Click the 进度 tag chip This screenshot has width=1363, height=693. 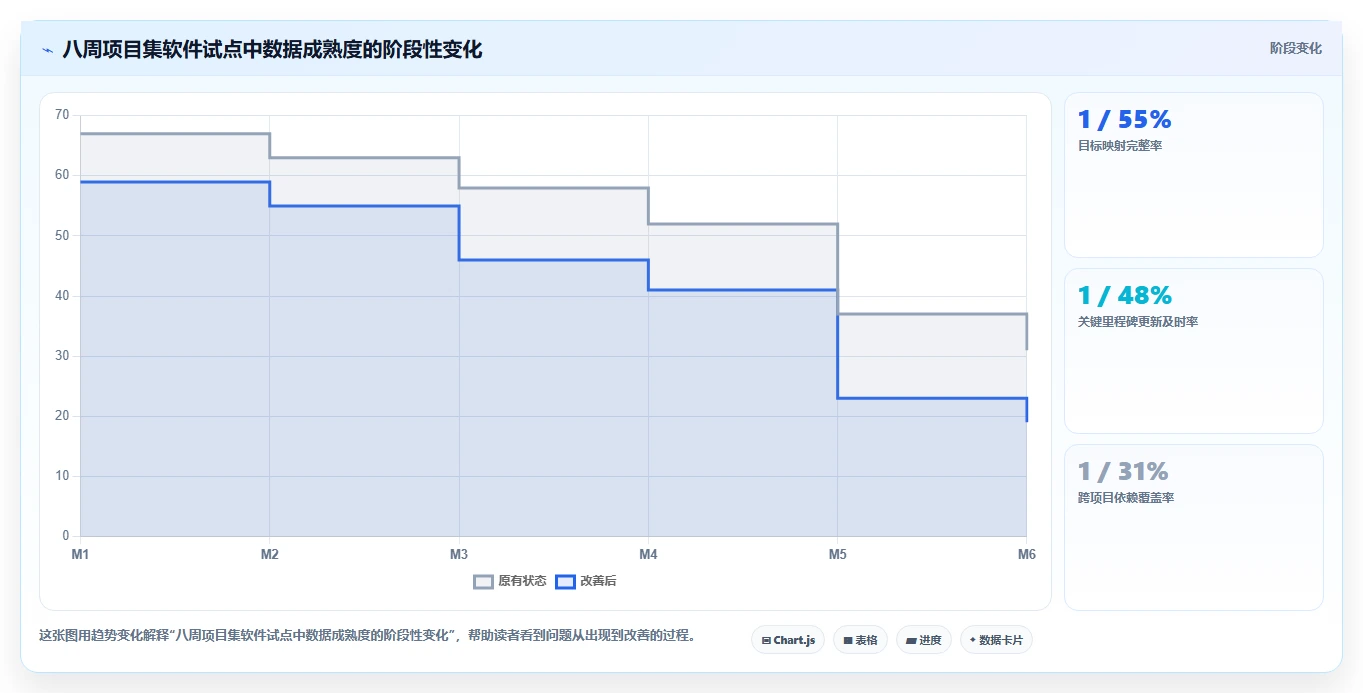924,640
